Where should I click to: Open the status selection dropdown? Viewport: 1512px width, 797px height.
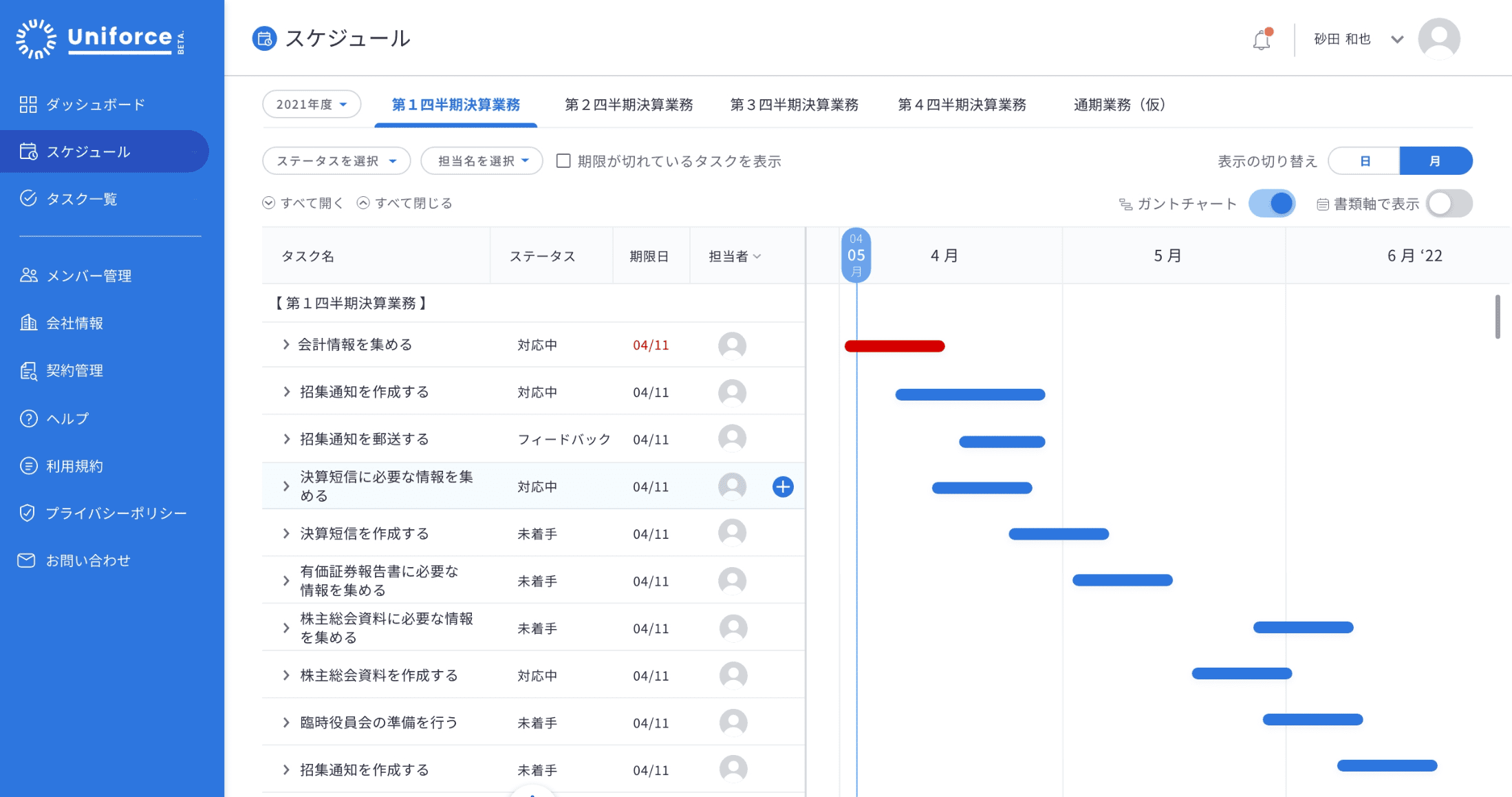(336, 161)
